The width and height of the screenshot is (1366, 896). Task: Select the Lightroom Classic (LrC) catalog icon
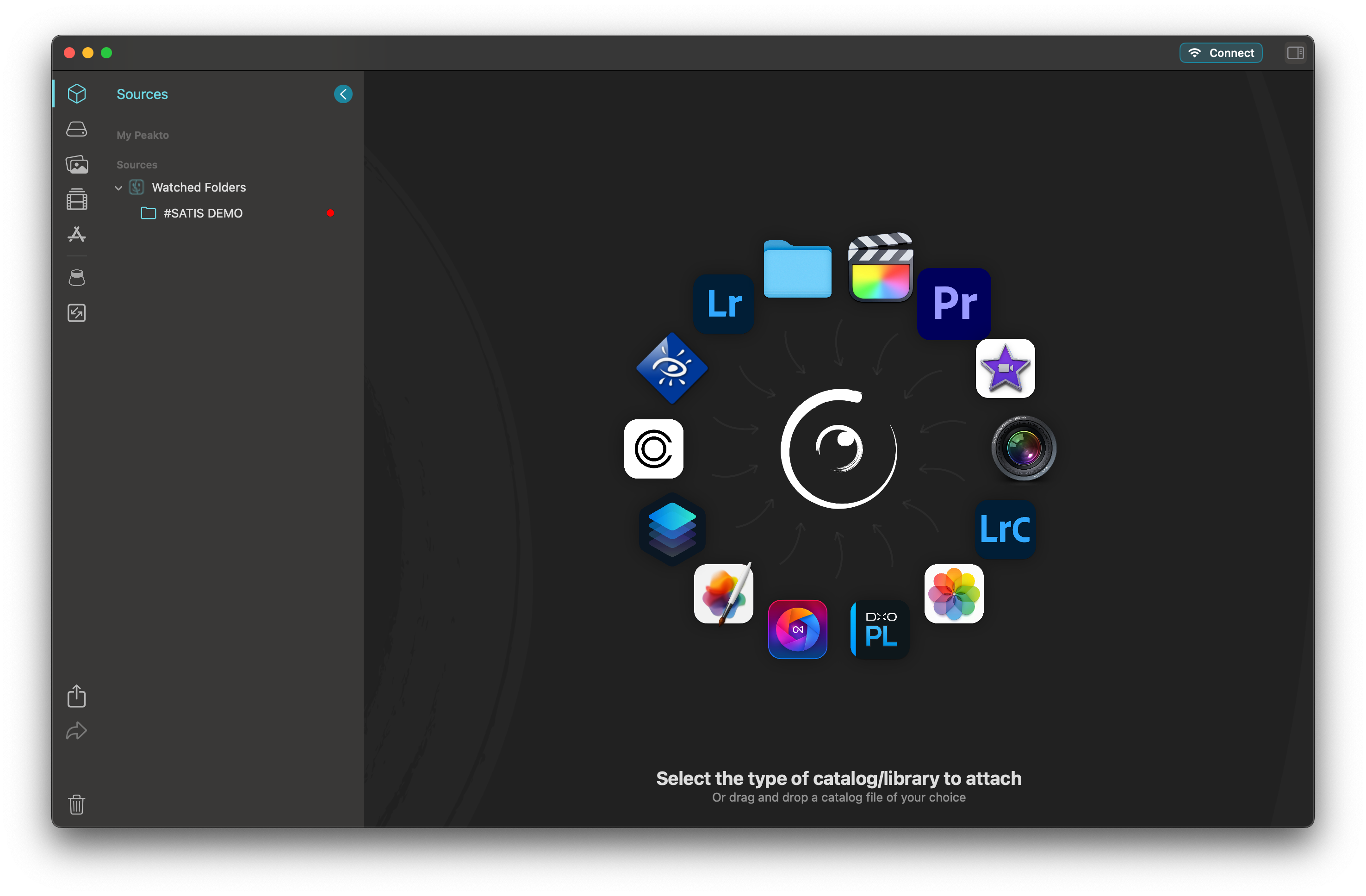(x=1005, y=529)
